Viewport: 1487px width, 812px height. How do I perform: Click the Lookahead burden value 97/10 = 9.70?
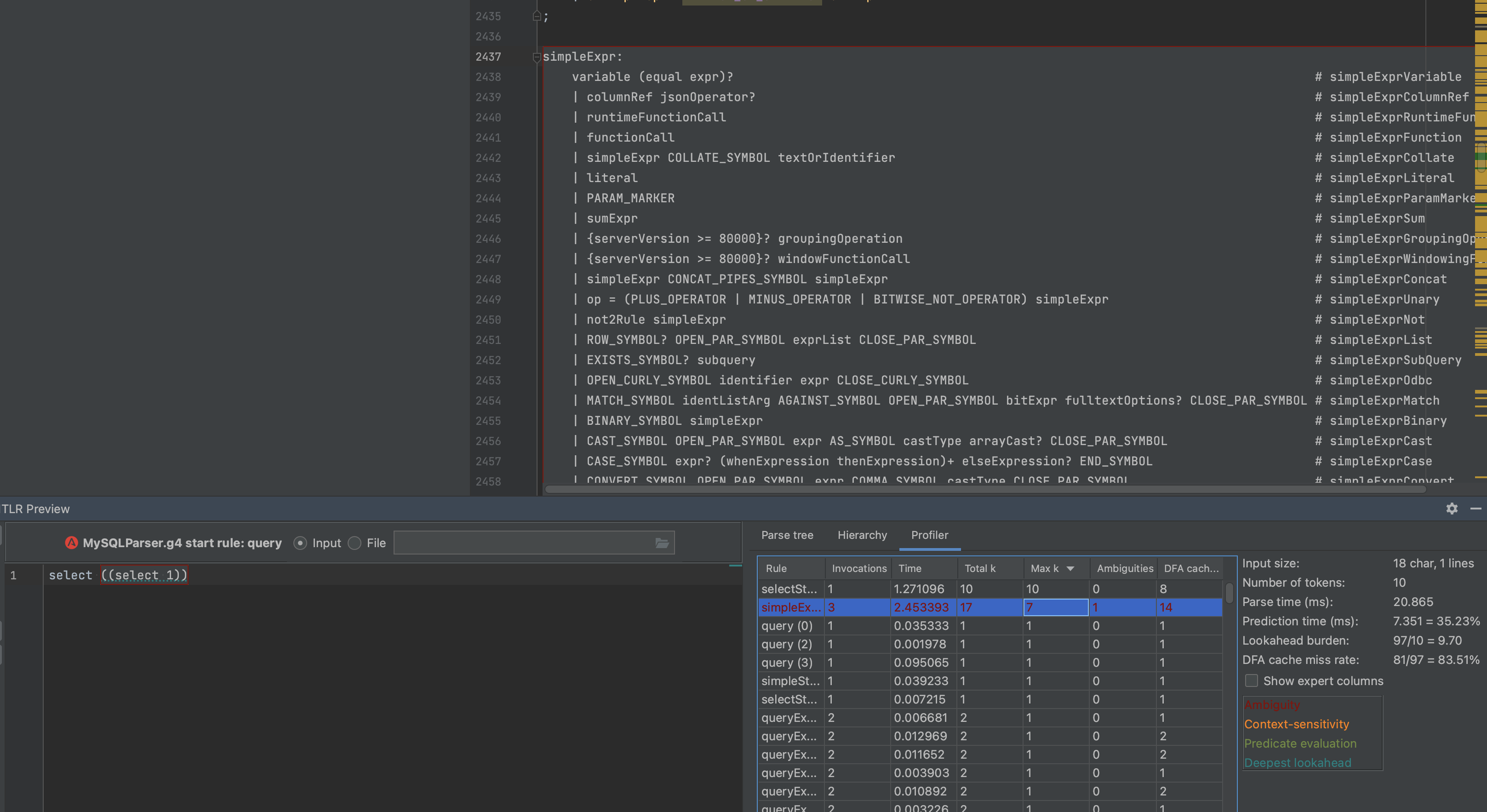tap(1427, 640)
